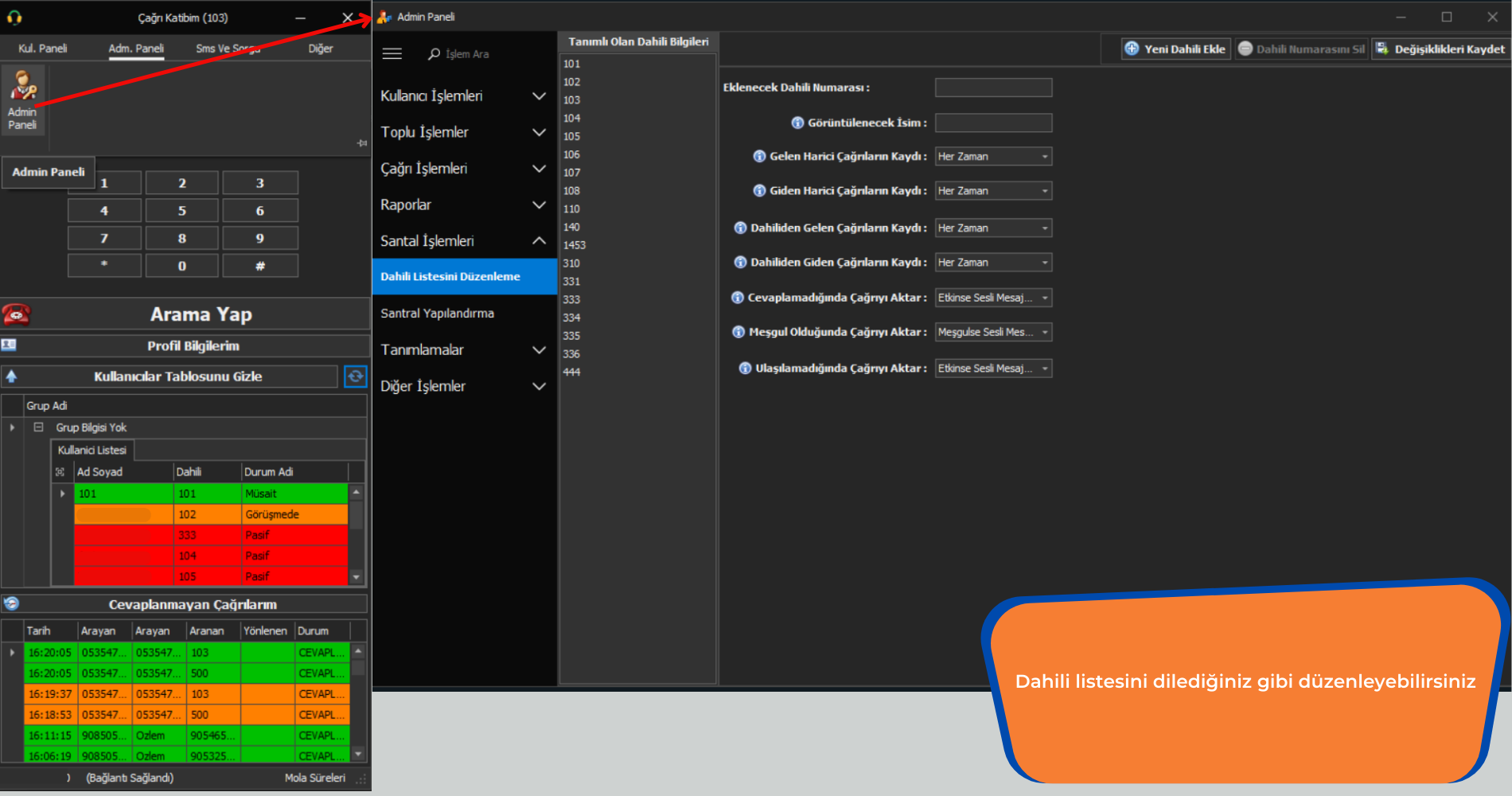Switch to the Kul. Paneli tab
1512x796 pixels.
tap(43, 49)
